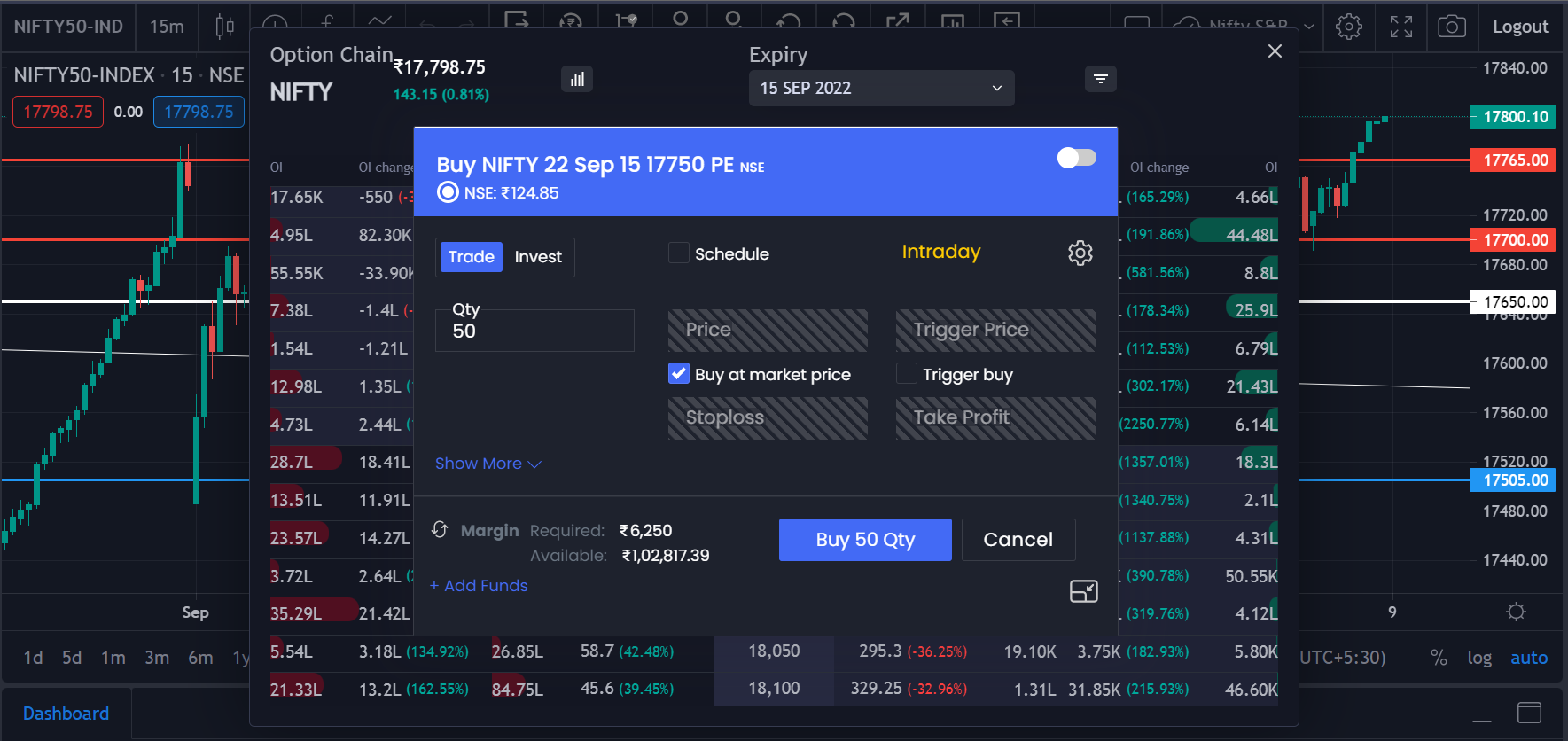Viewport: 1568px width, 741px height.
Task: Click the Trigger Price input field
Action: click(x=995, y=331)
